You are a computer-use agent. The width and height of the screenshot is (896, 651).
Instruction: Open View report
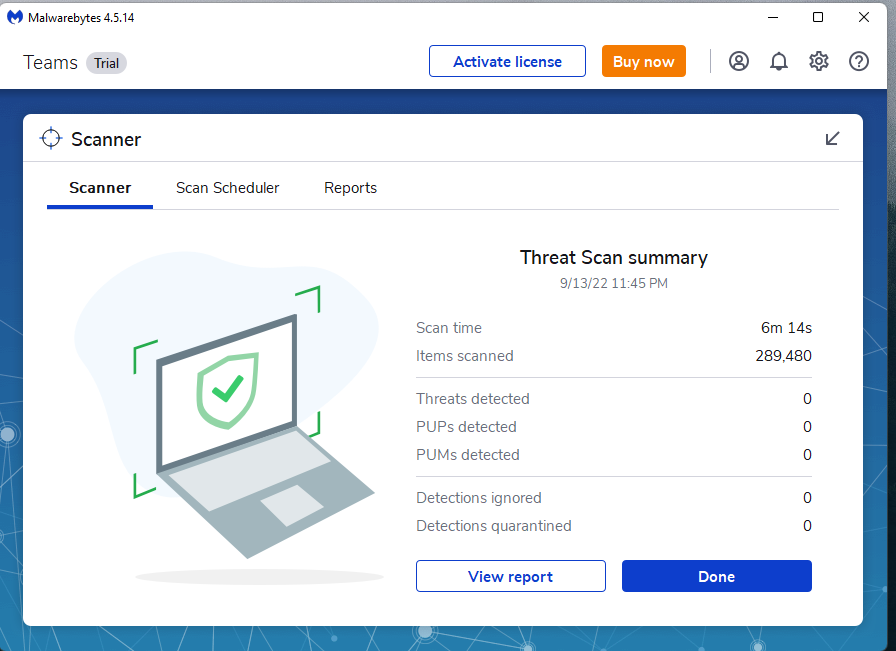click(510, 576)
